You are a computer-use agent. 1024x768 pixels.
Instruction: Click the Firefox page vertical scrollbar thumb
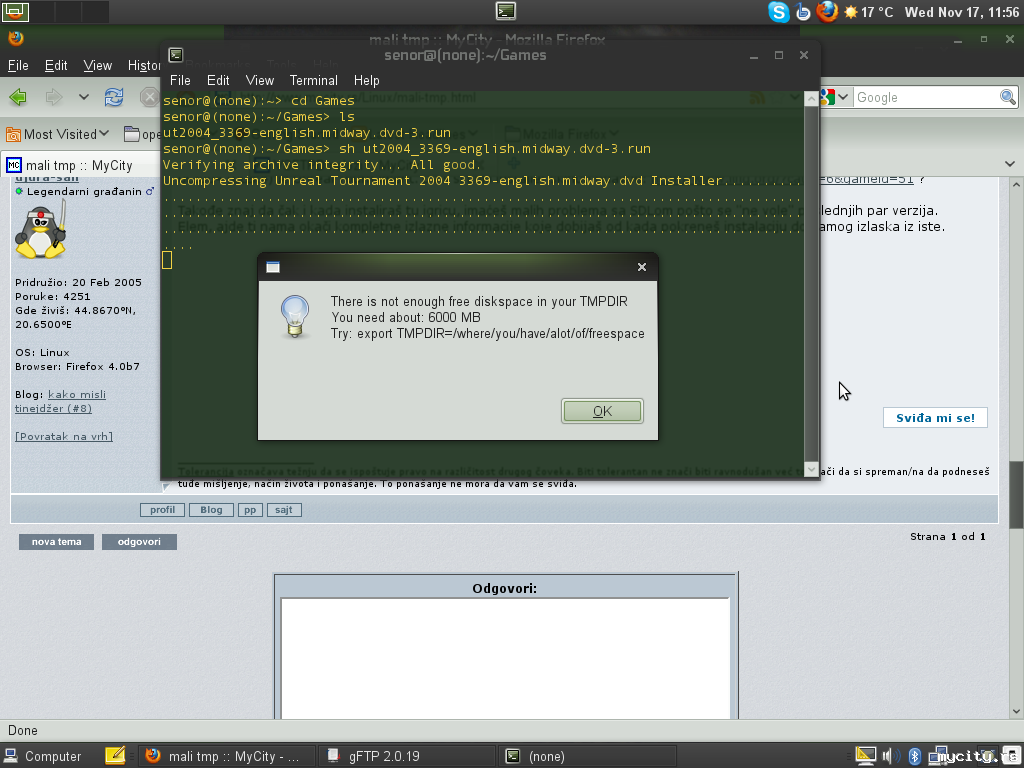coord(1016,494)
